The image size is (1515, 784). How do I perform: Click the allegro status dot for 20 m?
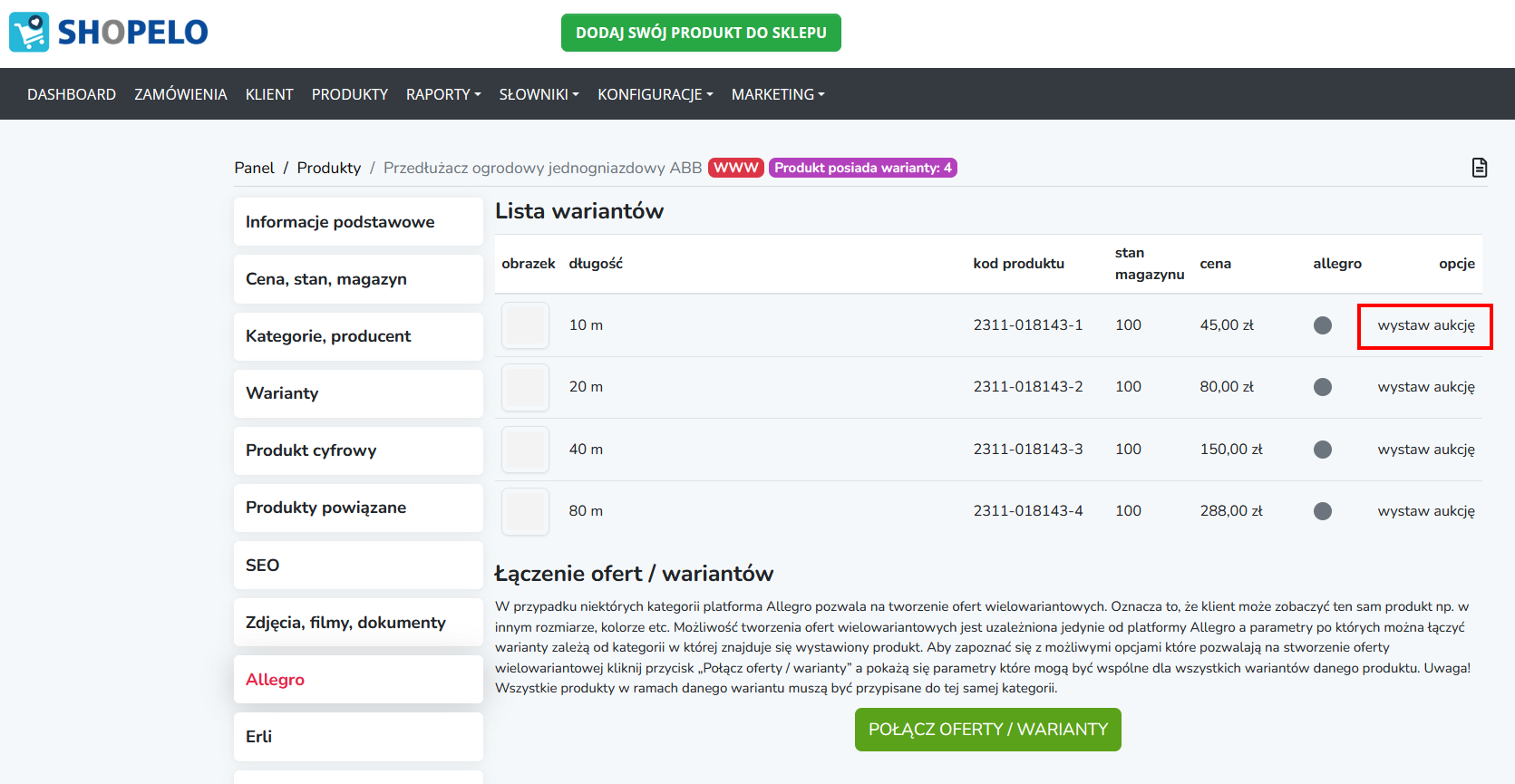1323,387
